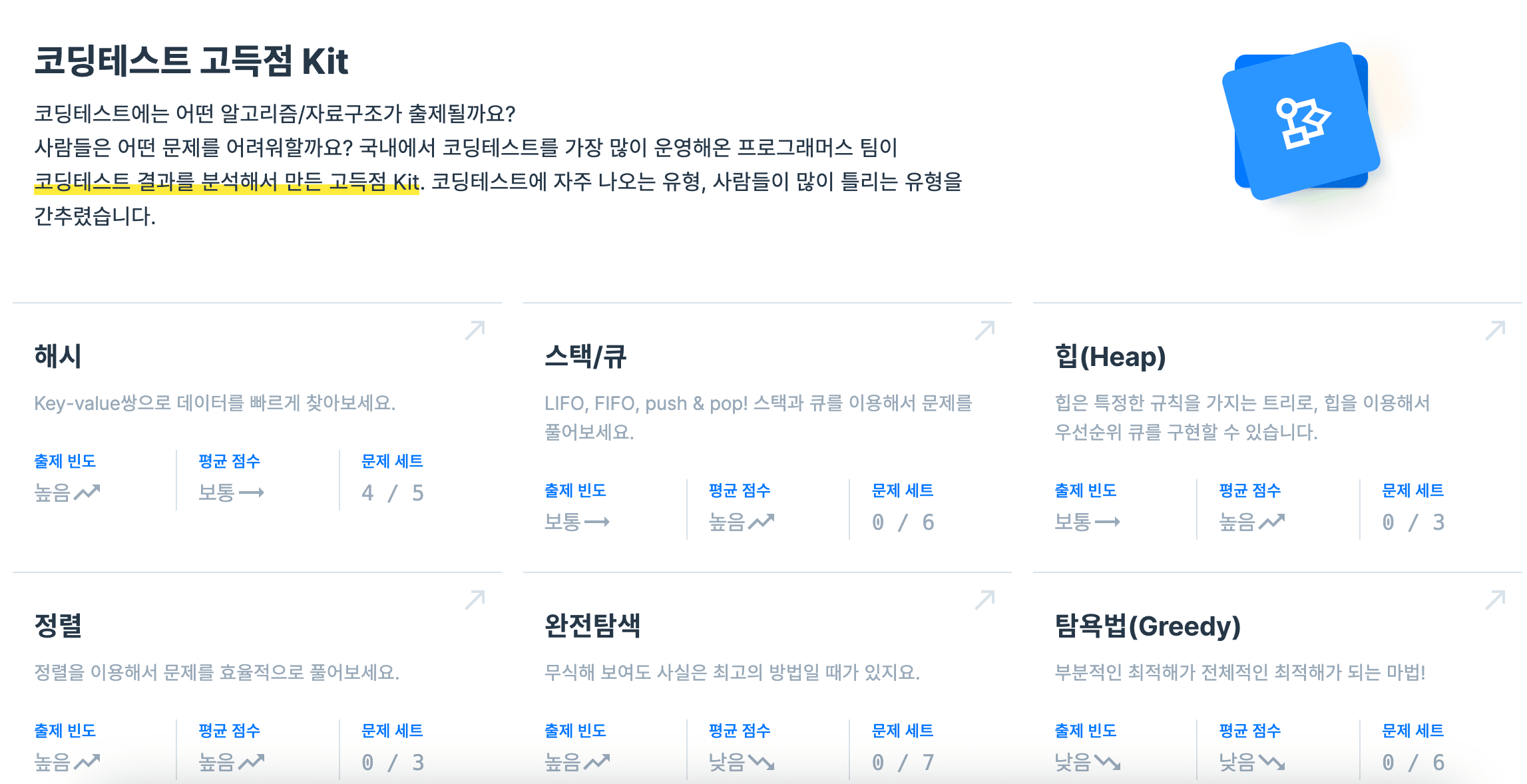The height and width of the screenshot is (784, 1527).
Task: Click the downward trend icon under 완전탐색 평균 점수
Action: pyautogui.click(x=761, y=762)
